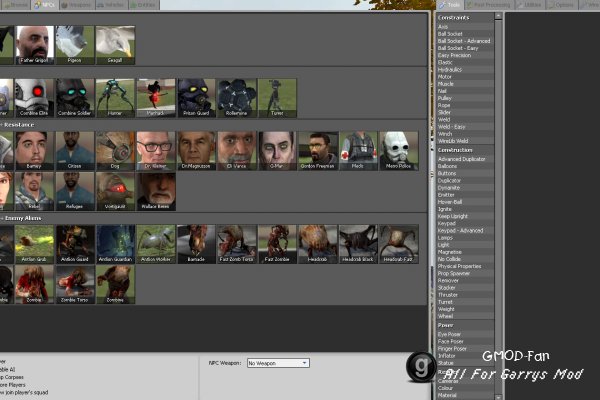This screenshot has width=600, height=400.
Task: Choose the Dynamite tool
Action: click(465, 188)
